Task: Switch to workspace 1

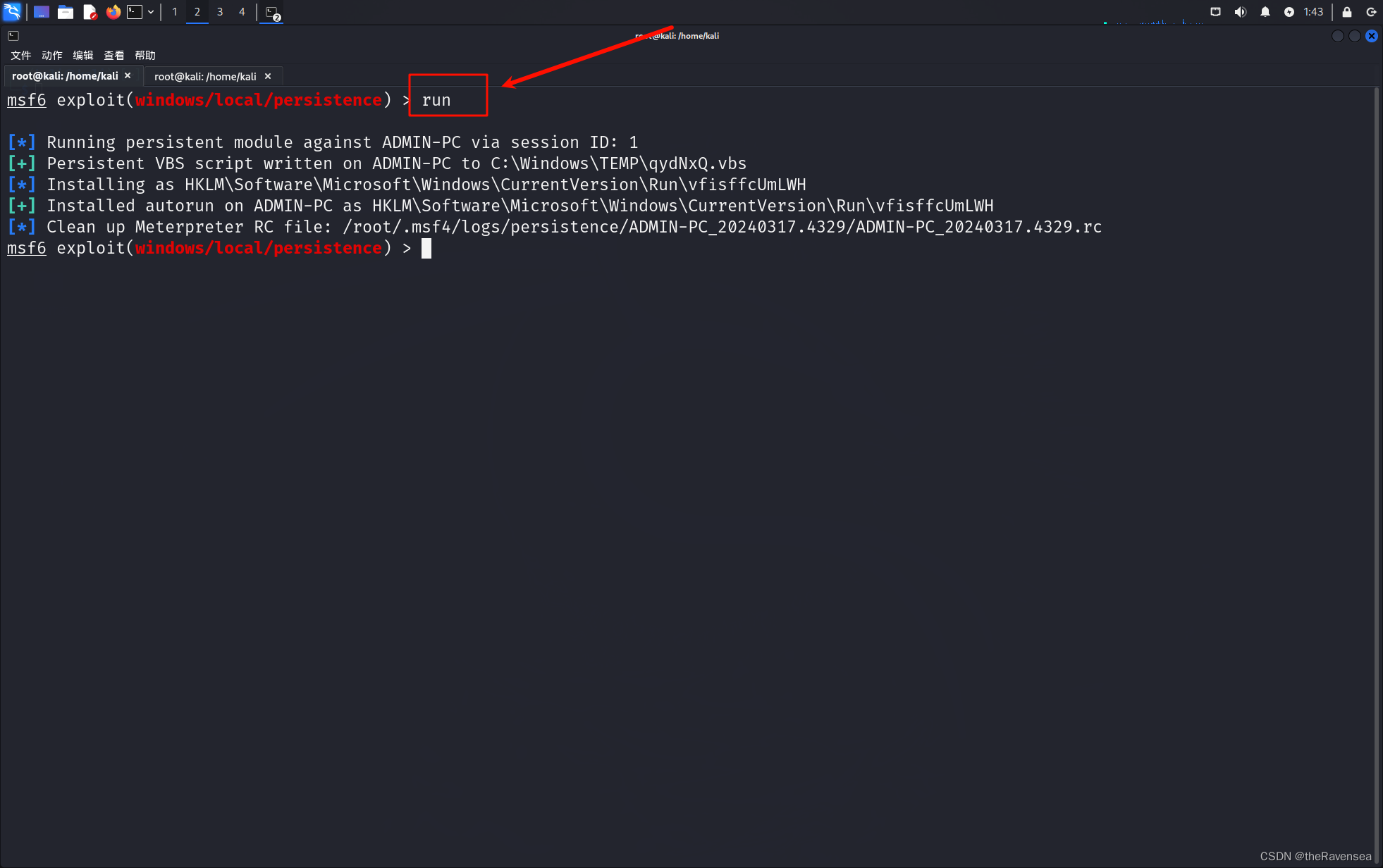Action: coord(175,12)
